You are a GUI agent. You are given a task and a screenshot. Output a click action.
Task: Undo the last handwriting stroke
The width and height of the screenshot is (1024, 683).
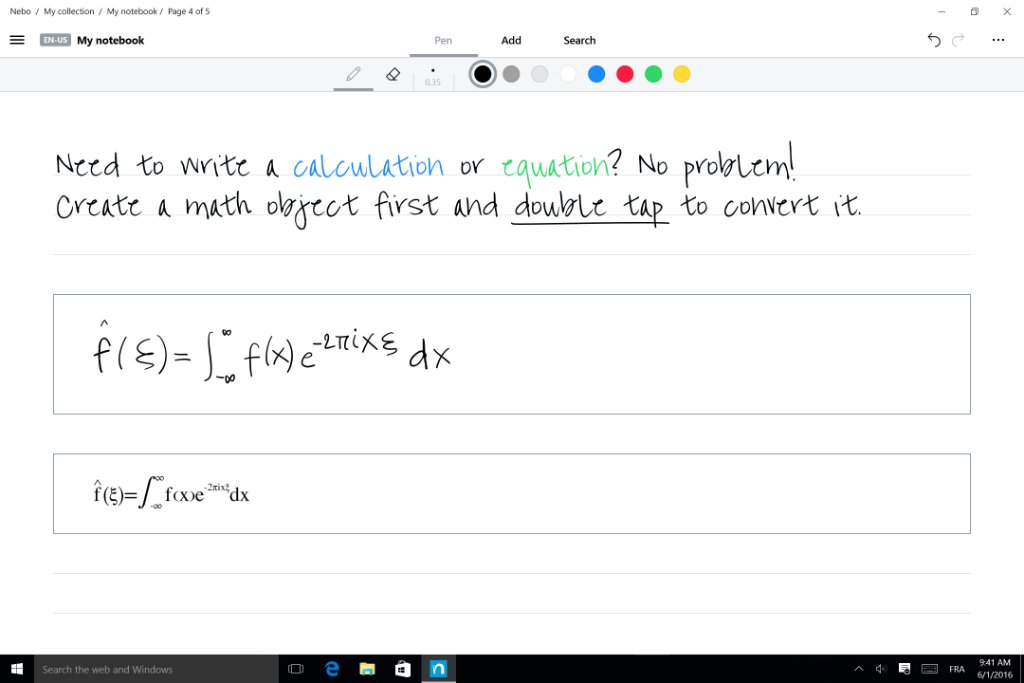[x=933, y=40]
